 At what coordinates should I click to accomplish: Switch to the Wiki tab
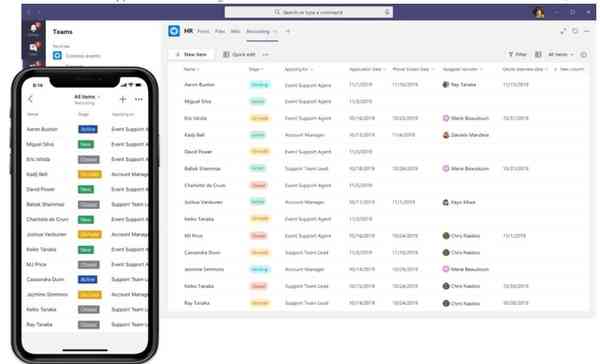(235, 31)
